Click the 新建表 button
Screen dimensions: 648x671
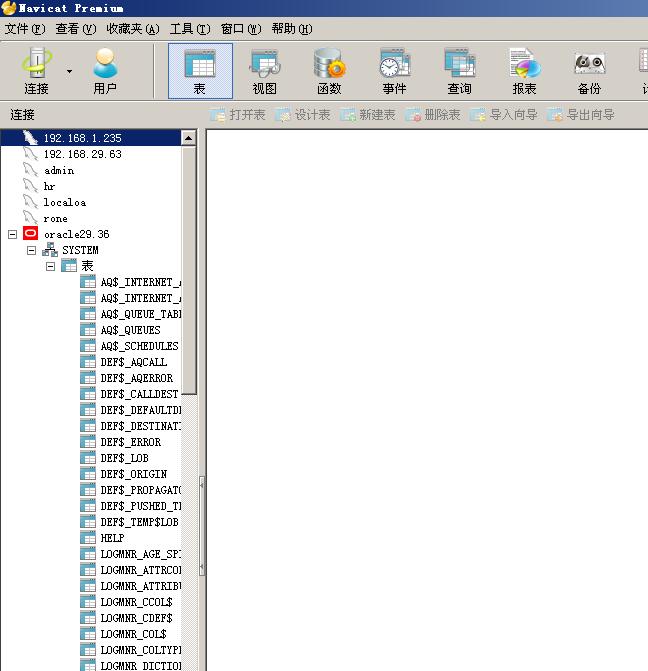coord(368,115)
